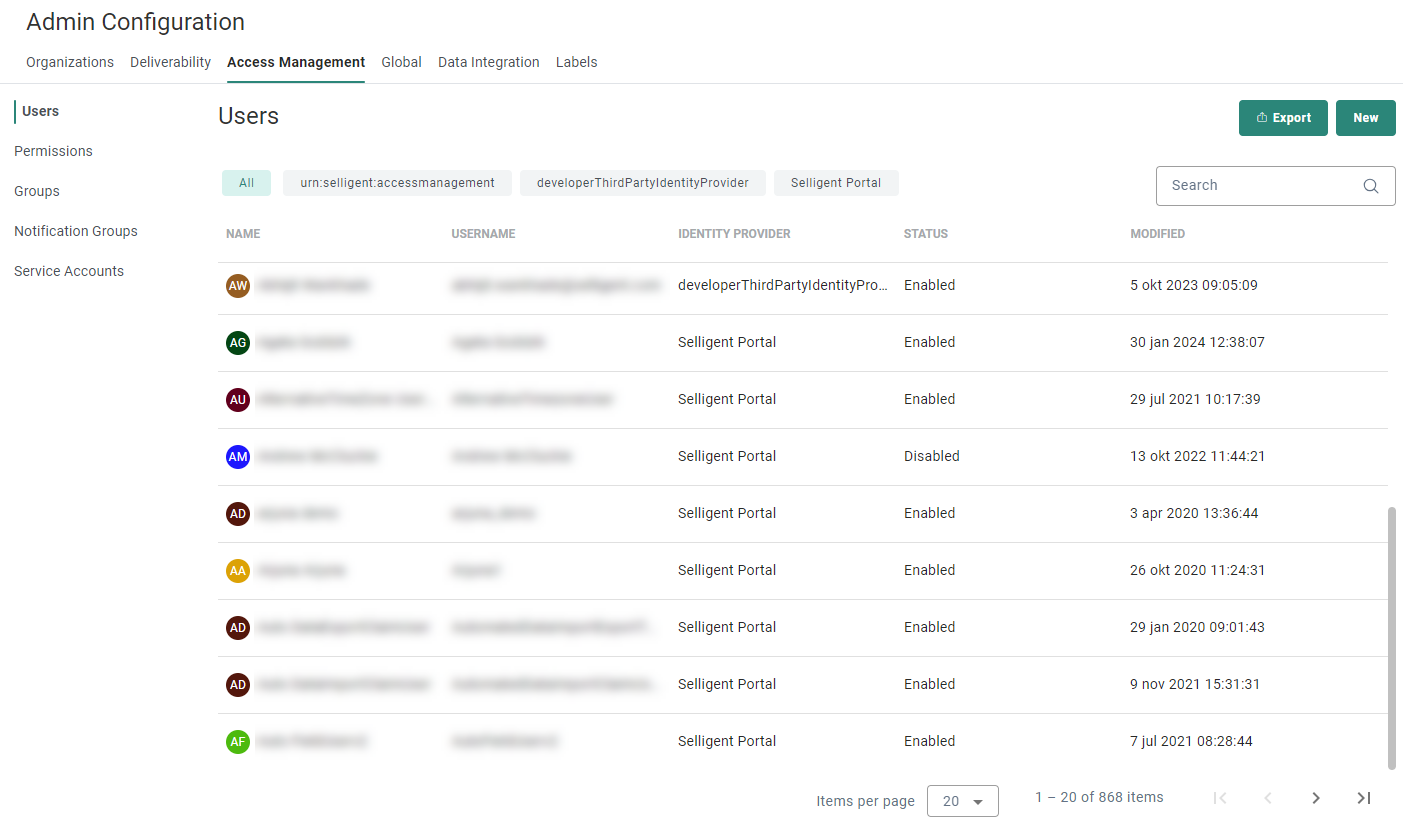Open the Items per page dropdown
This screenshot has height=832, width=1403.
[x=962, y=801]
